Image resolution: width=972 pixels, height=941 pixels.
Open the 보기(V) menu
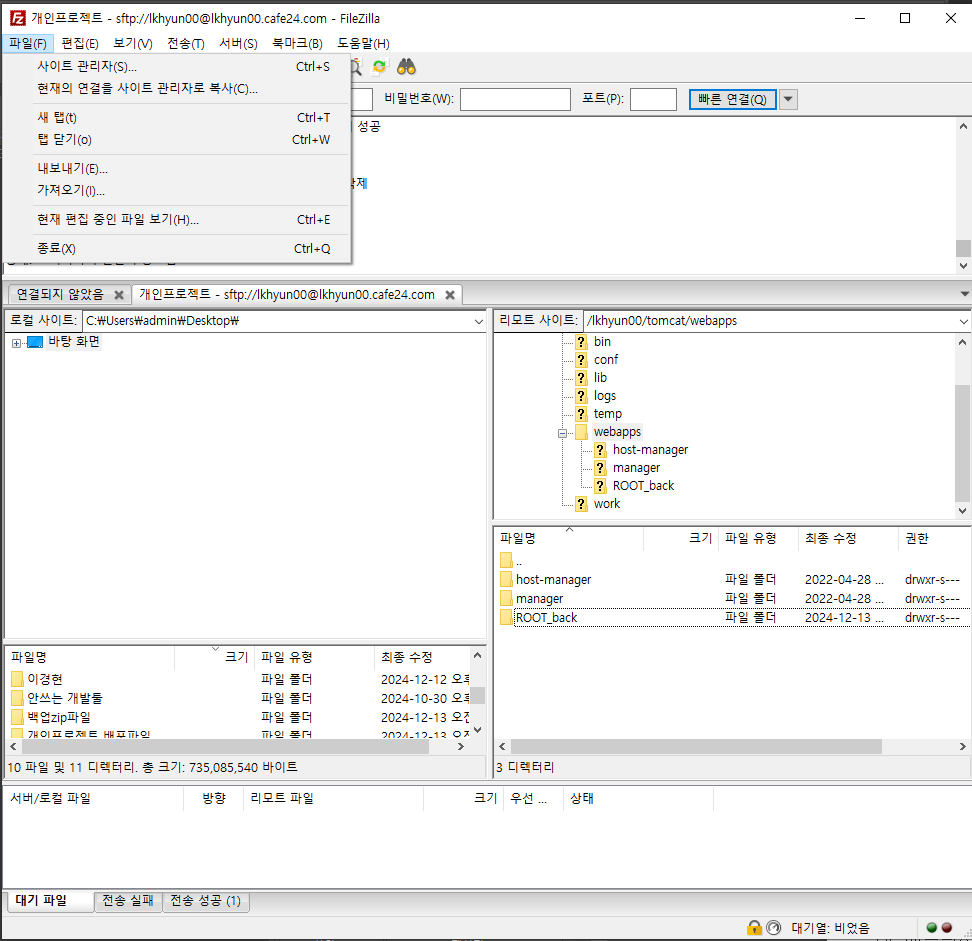click(133, 43)
